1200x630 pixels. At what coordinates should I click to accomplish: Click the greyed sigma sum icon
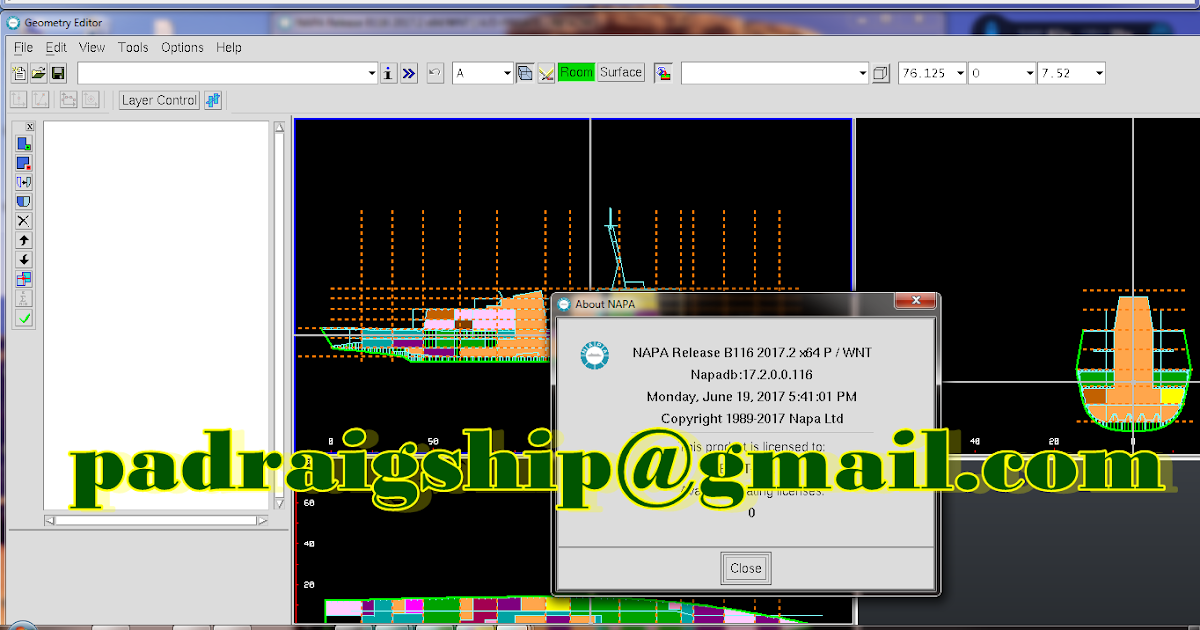point(25,298)
